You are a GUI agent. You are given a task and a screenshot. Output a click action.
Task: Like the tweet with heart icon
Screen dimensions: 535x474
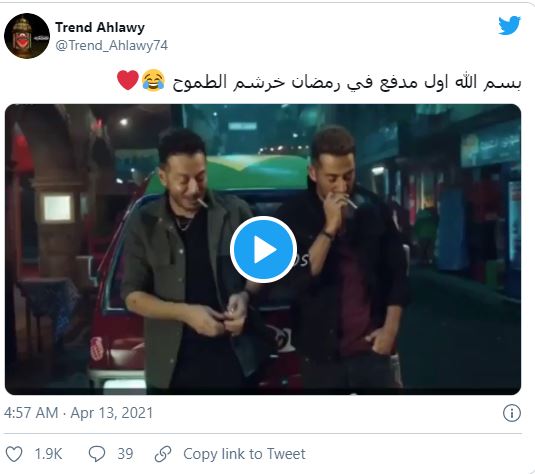pos(14,454)
